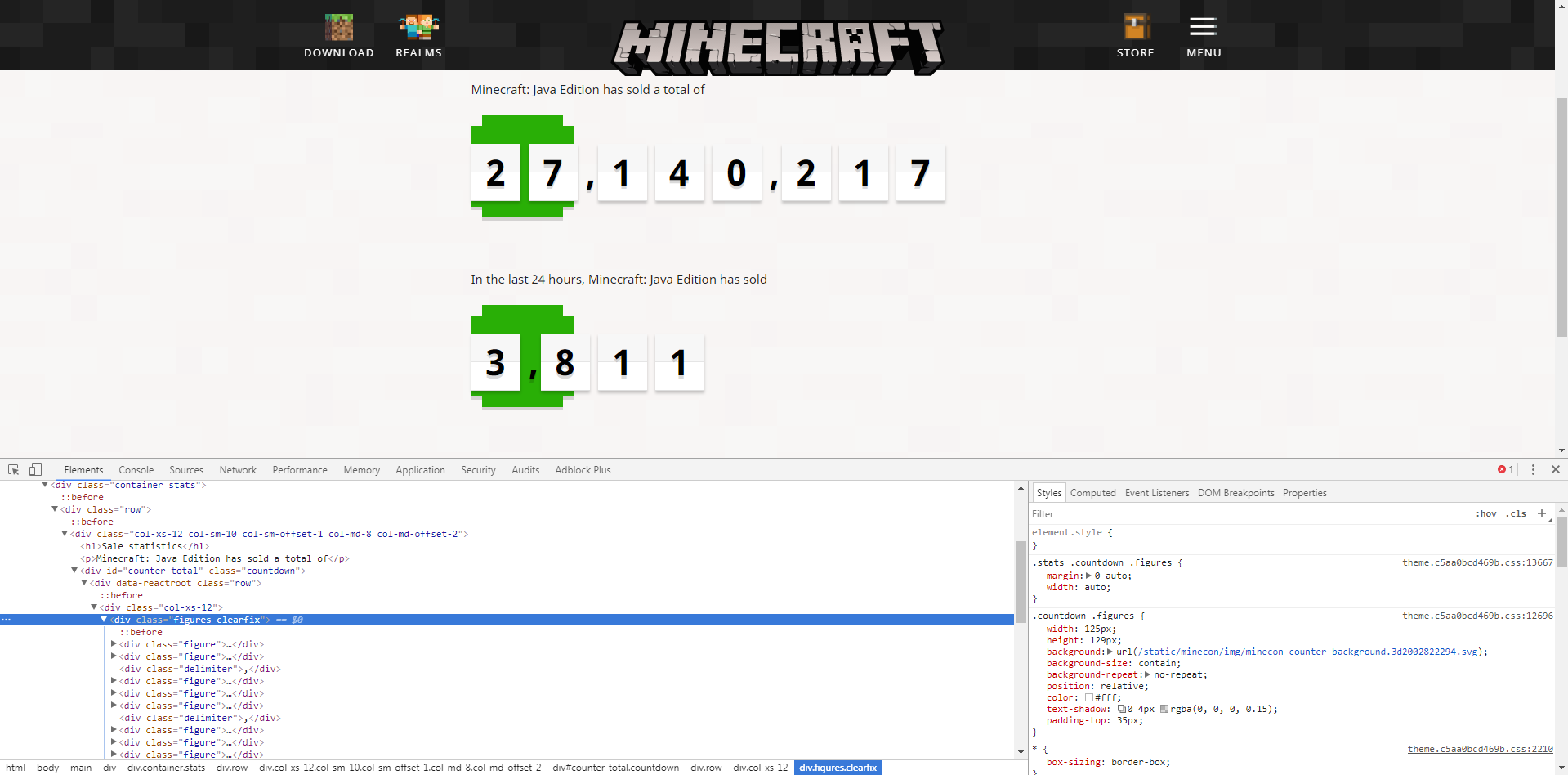Screen dimensions: 1568x775
Task: Follow the minecon-counter-background svg URL
Action: pos(1307,652)
